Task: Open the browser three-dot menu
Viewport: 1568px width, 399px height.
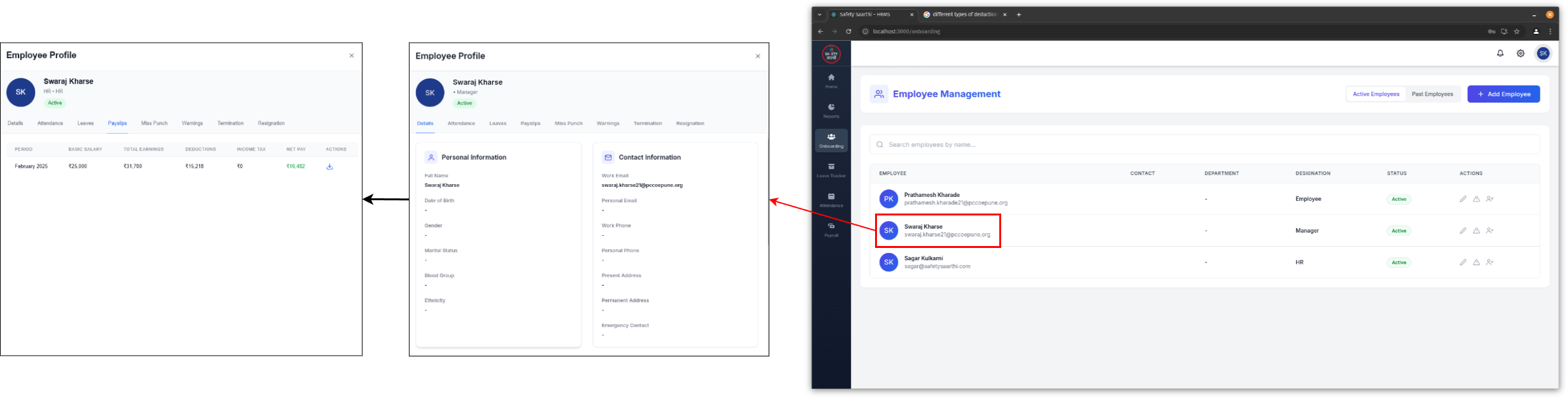Action: click(1550, 31)
